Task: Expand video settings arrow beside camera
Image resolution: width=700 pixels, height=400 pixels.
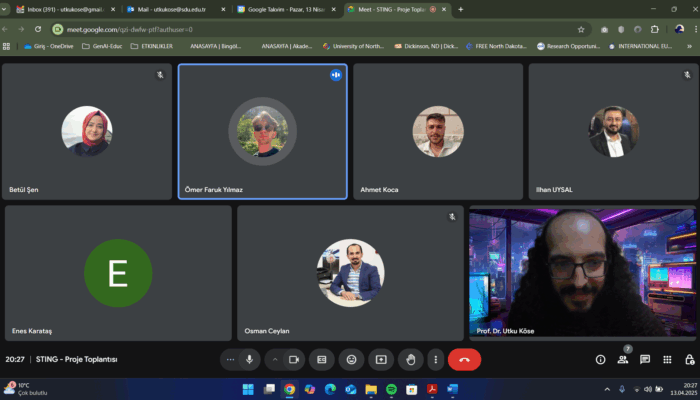Action: pos(274,359)
